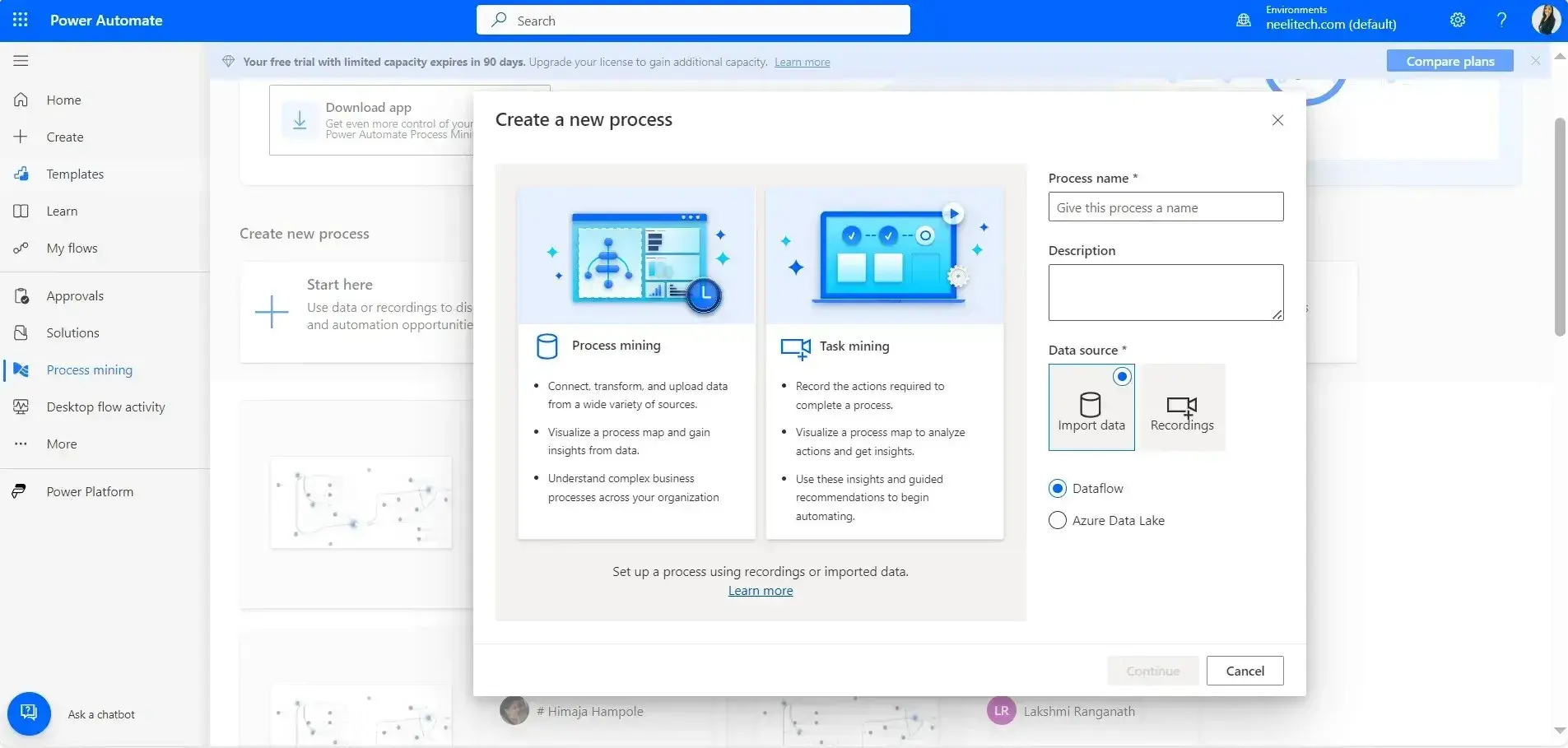Image resolution: width=1568 pixels, height=748 pixels.
Task: Collapse the left navigation hamburger menu
Action: 21,60
